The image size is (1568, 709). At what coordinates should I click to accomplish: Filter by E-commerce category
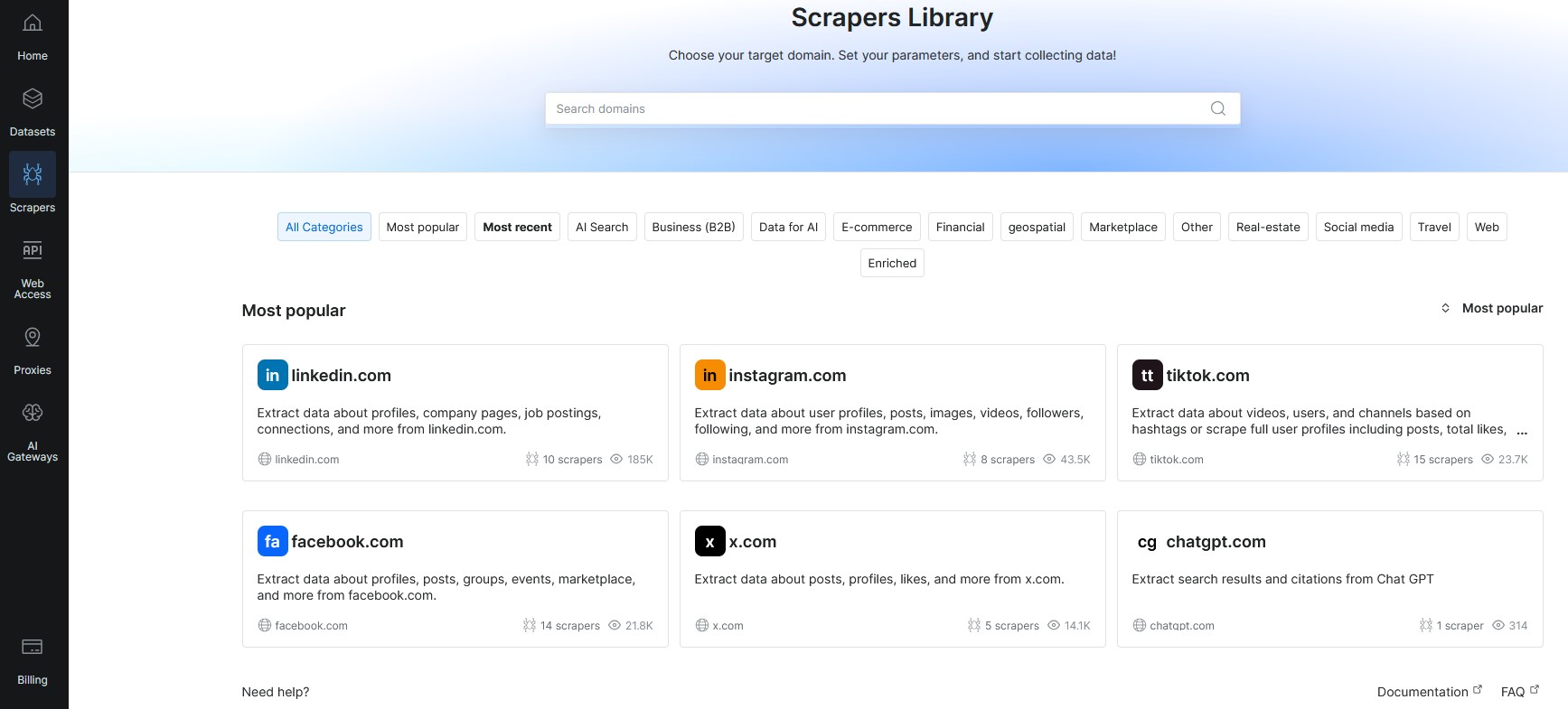(877, 227)
